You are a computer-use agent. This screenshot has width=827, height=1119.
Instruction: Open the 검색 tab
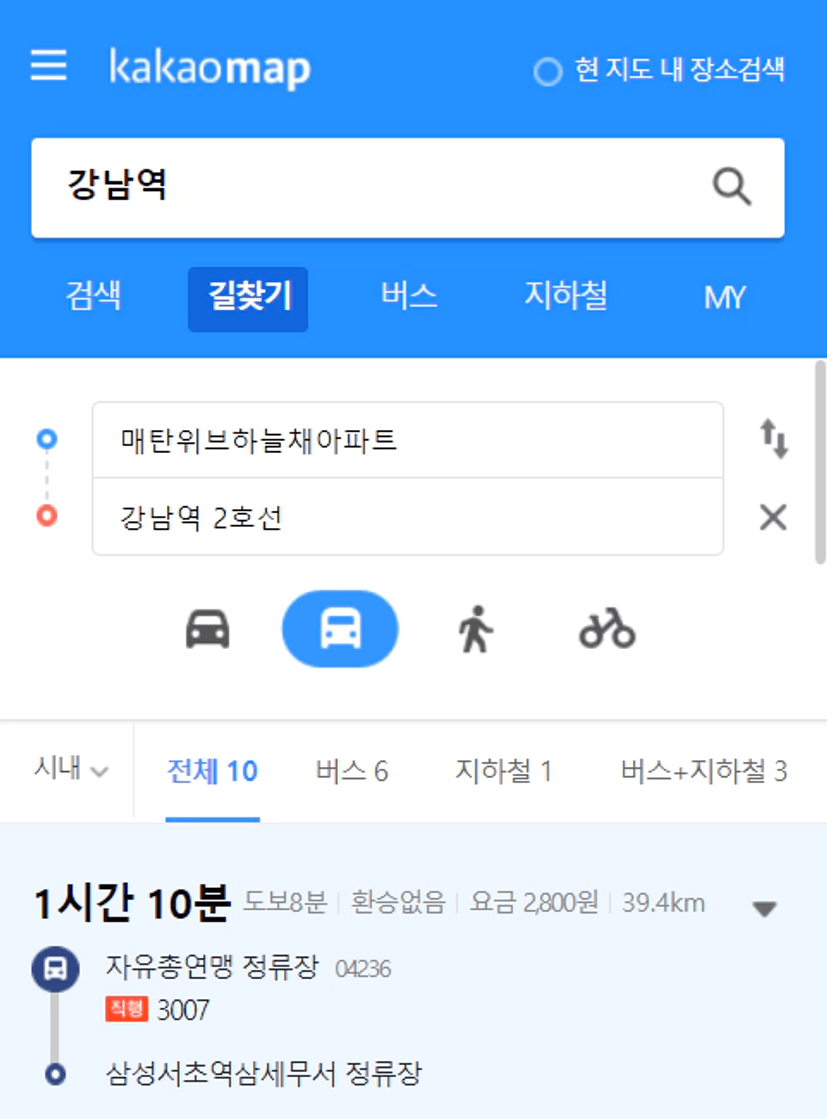(93, 296)
